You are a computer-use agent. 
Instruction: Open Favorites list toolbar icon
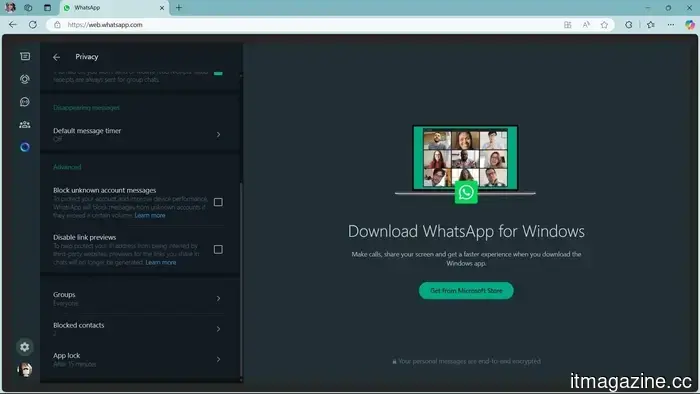coord(651,25)
